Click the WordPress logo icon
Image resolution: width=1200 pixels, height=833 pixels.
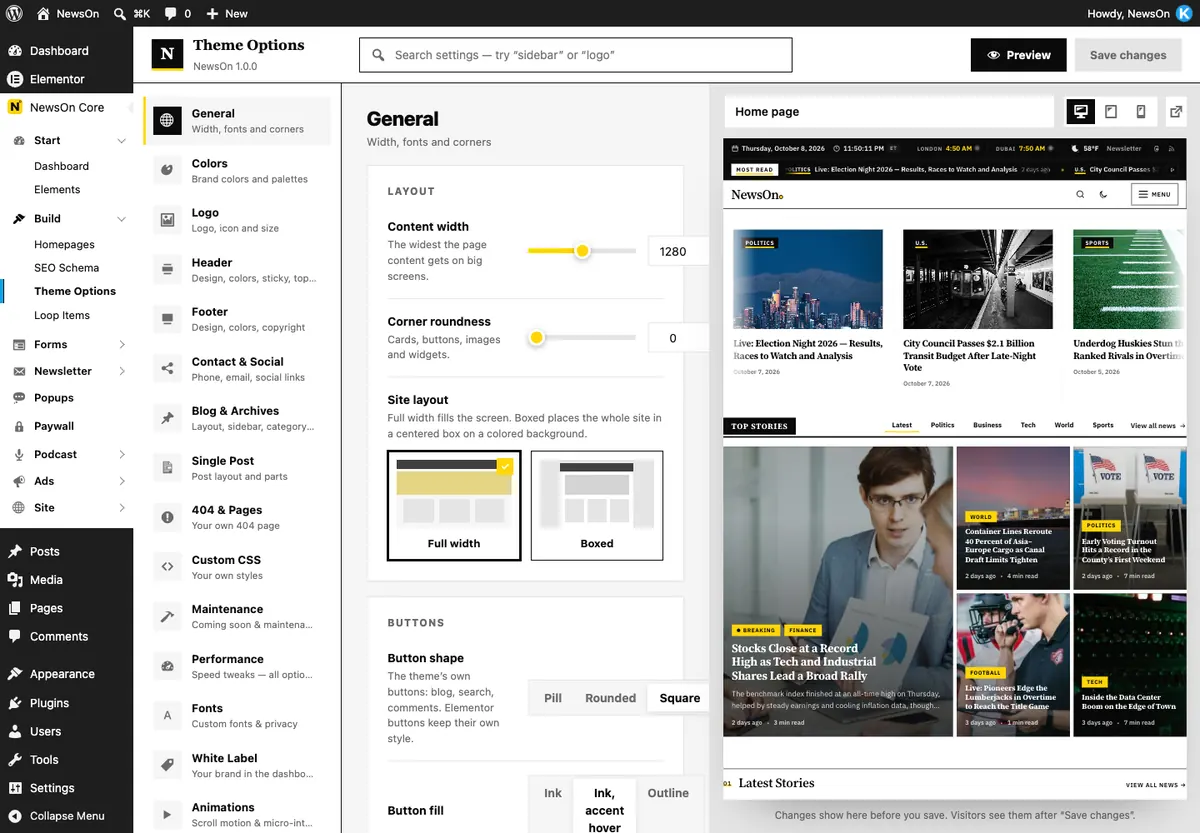[14, 14]
